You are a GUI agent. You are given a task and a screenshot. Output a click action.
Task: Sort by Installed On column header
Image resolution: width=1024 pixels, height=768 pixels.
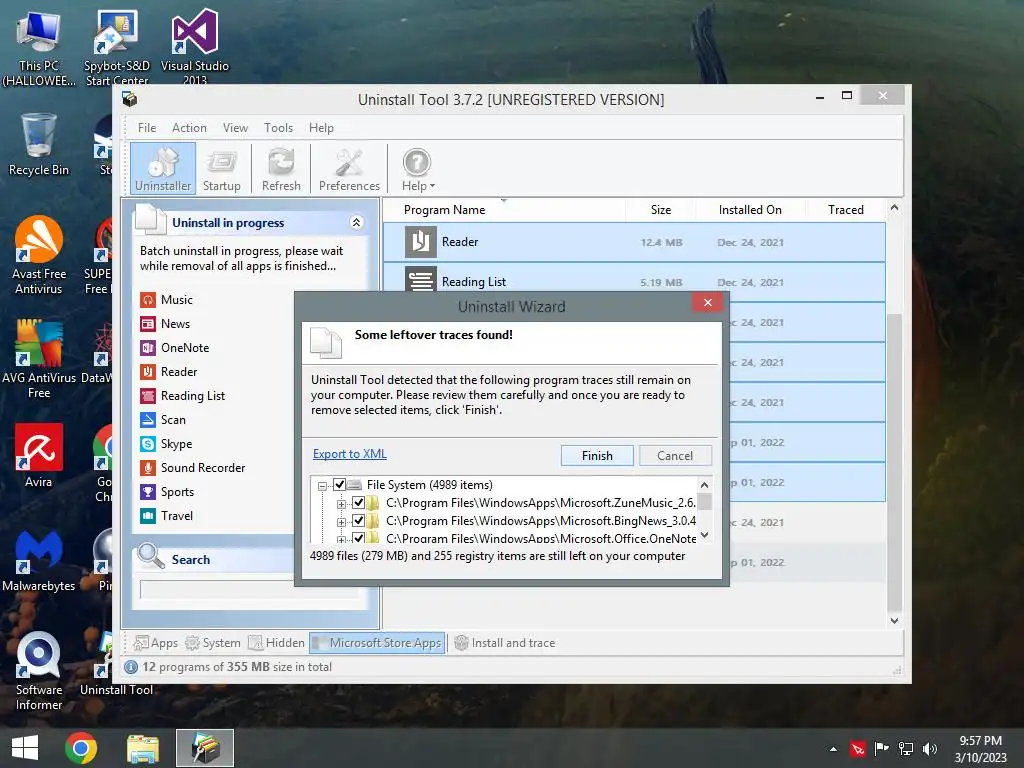[750, 210]
